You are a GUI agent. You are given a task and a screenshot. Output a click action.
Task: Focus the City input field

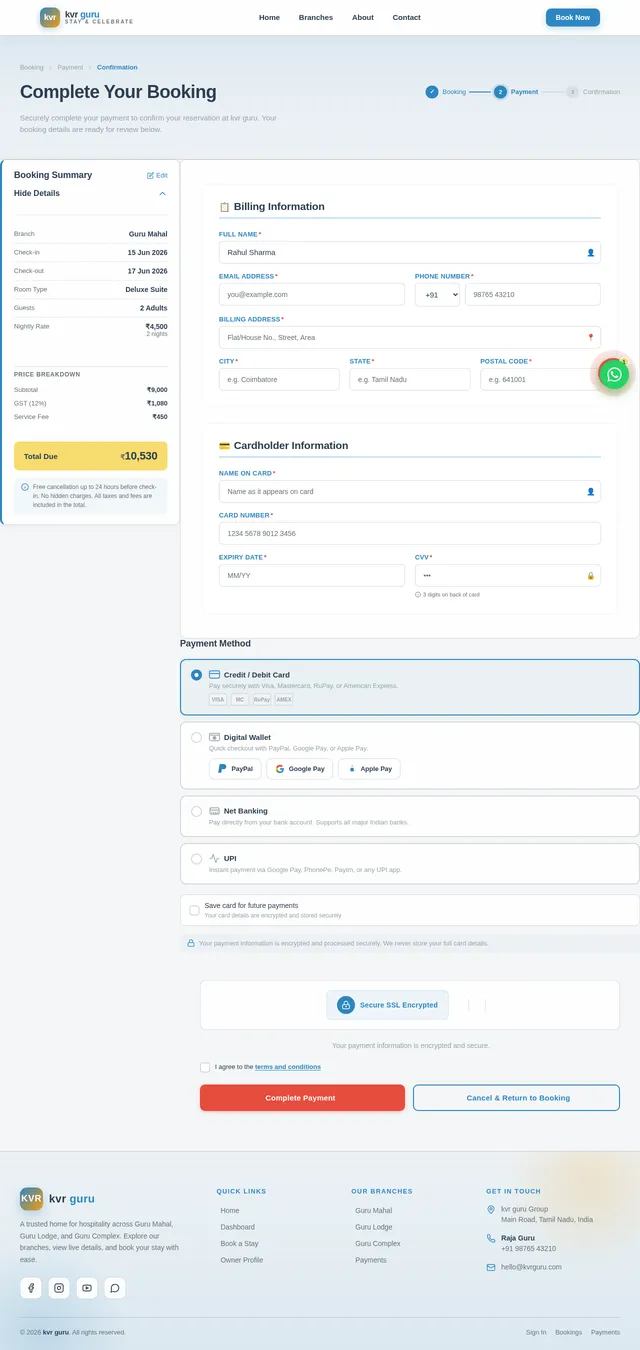[279, 380]
